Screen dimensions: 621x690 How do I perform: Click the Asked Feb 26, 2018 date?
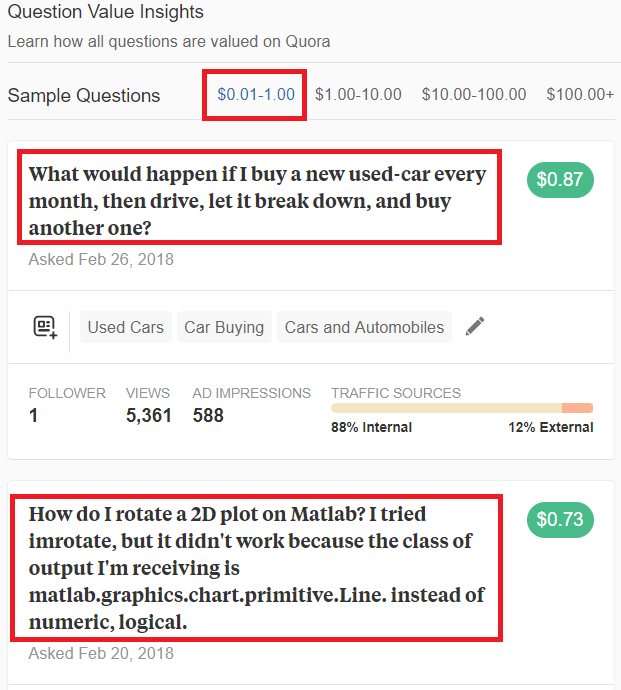pos(101,260)
